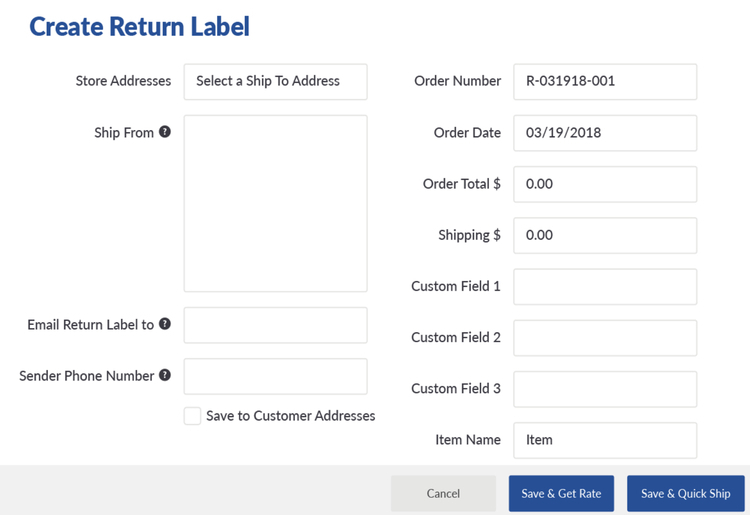Image resolution: width=750 pixels, height=515 pixels.
Task: Focus the Email Return Label to field
Action: pyautogui.click(x=275, y=325)
